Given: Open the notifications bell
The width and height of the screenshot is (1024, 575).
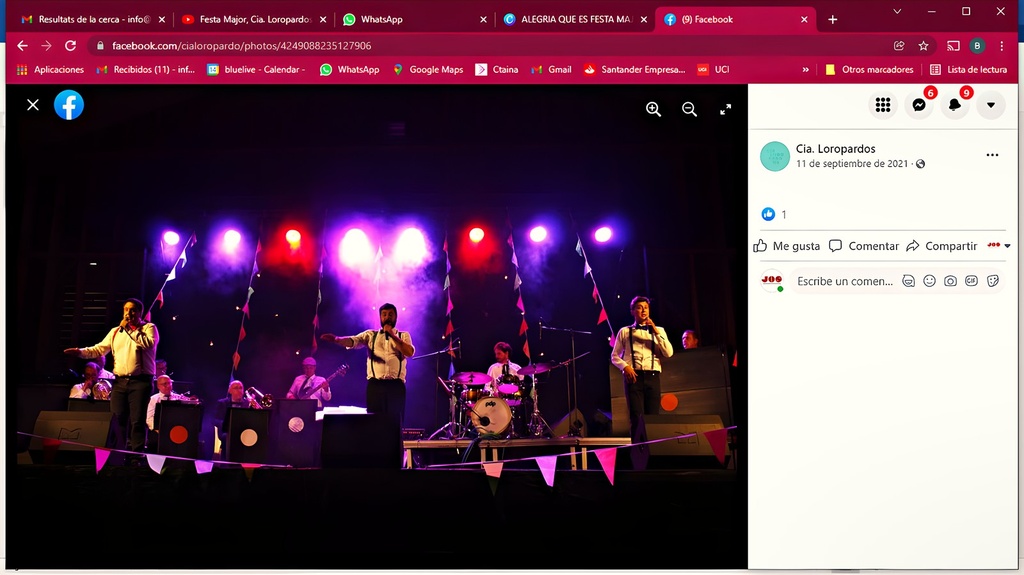Looking at the screenshot, I should (955, 105).
